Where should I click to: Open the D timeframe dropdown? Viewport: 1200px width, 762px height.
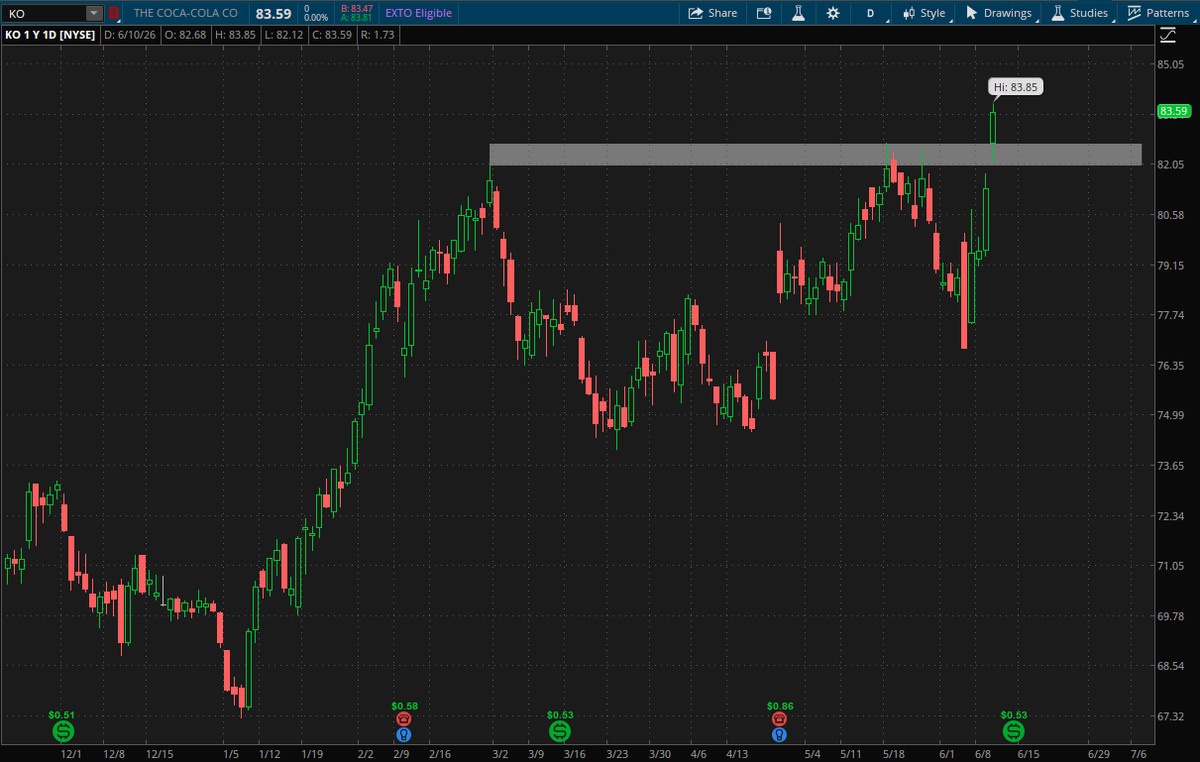click(871, 13)
